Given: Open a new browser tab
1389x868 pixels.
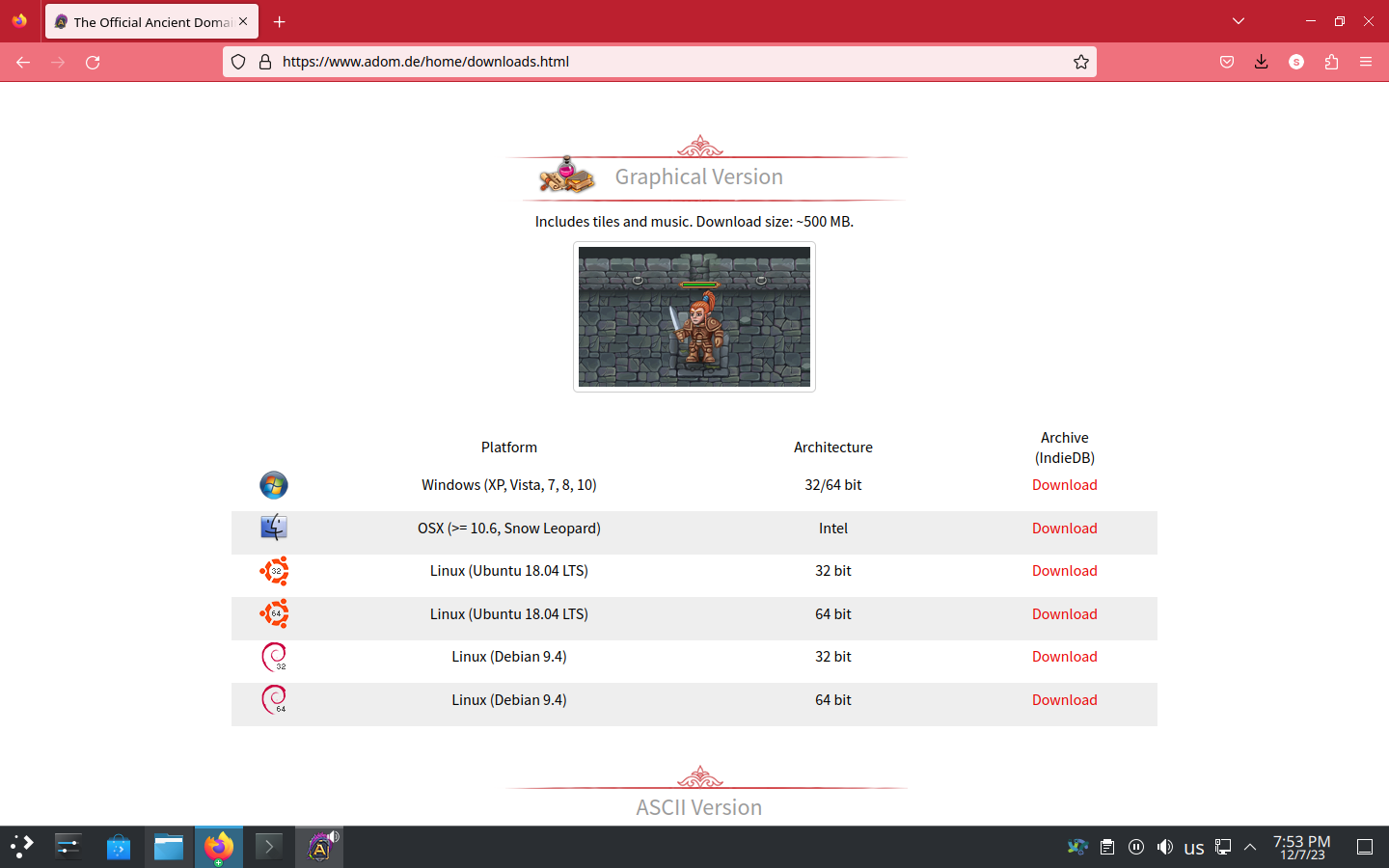Looking at the screenshot, I should [x=279, y=21].
